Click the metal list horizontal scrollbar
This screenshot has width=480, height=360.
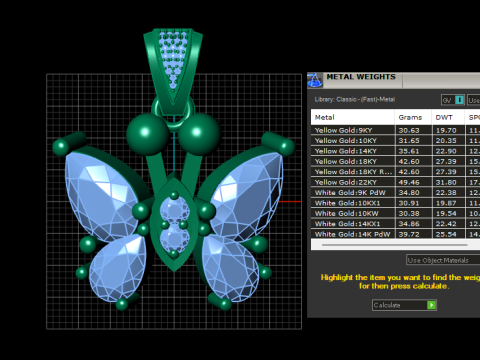coord(395,245)
